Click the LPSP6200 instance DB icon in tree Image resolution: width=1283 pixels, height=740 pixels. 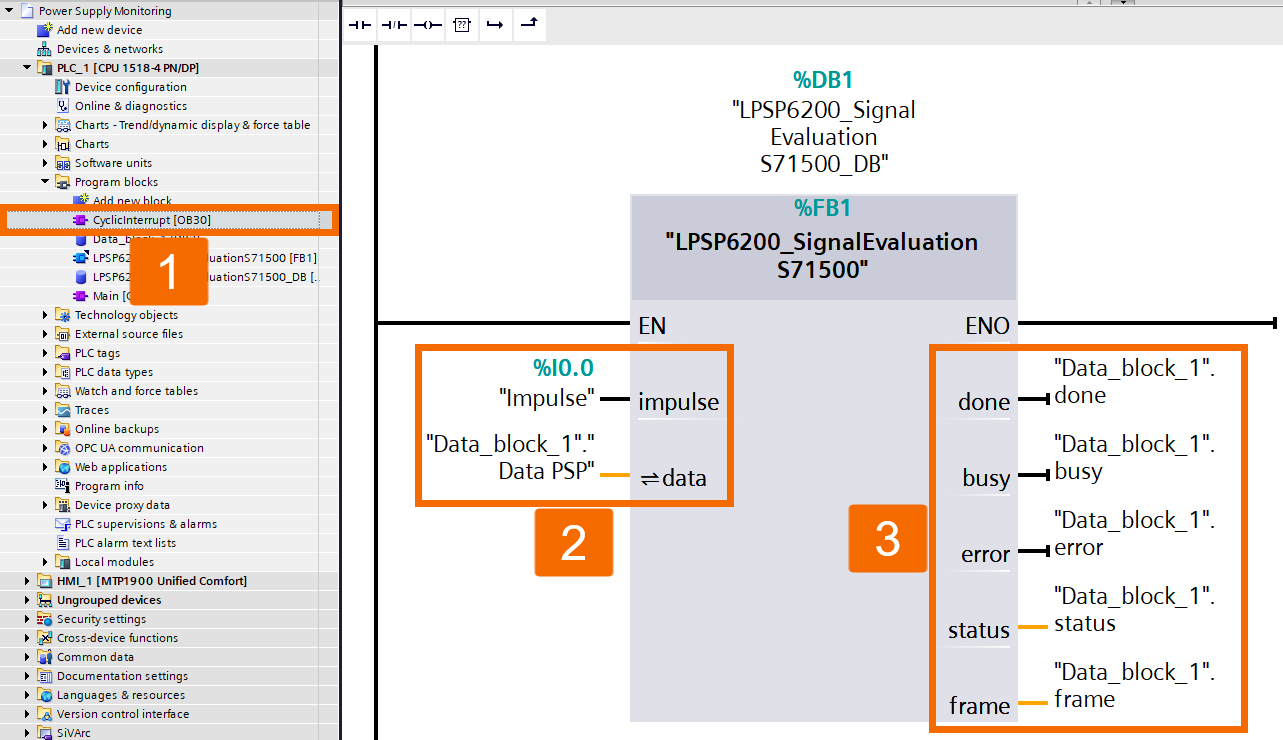(x=80, y=277)
